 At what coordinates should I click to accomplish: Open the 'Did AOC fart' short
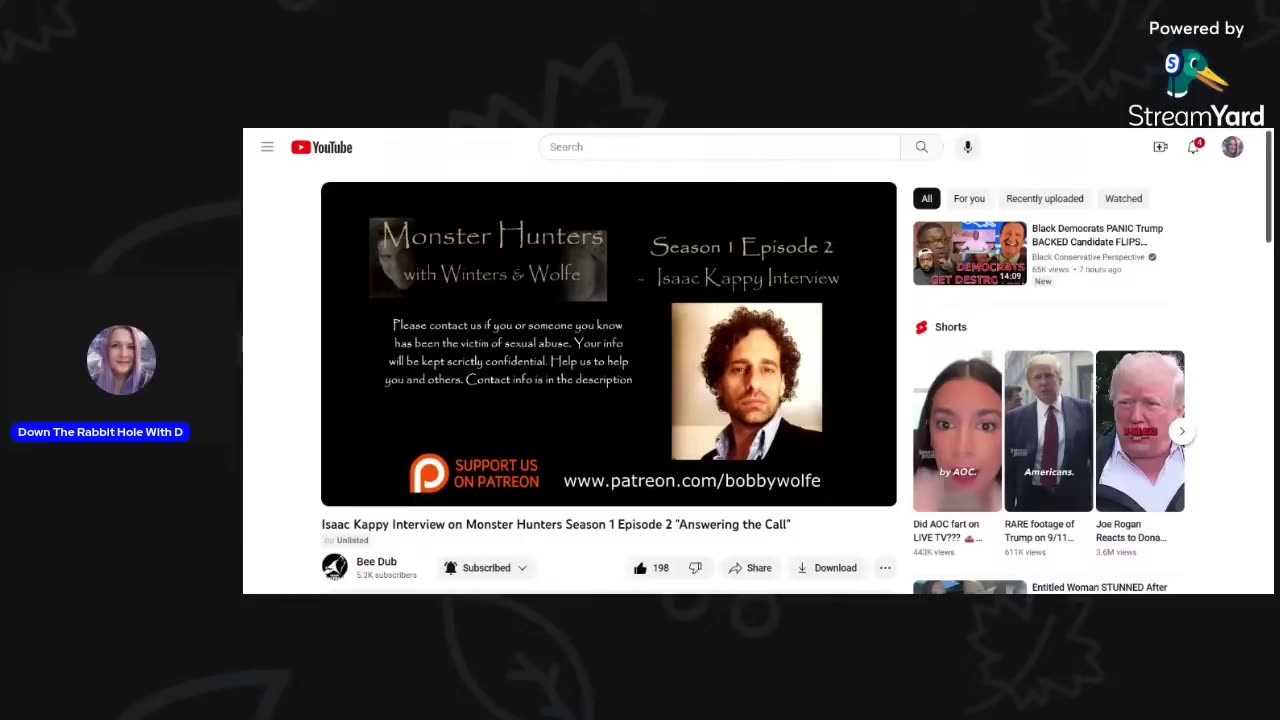coord(957,431)
